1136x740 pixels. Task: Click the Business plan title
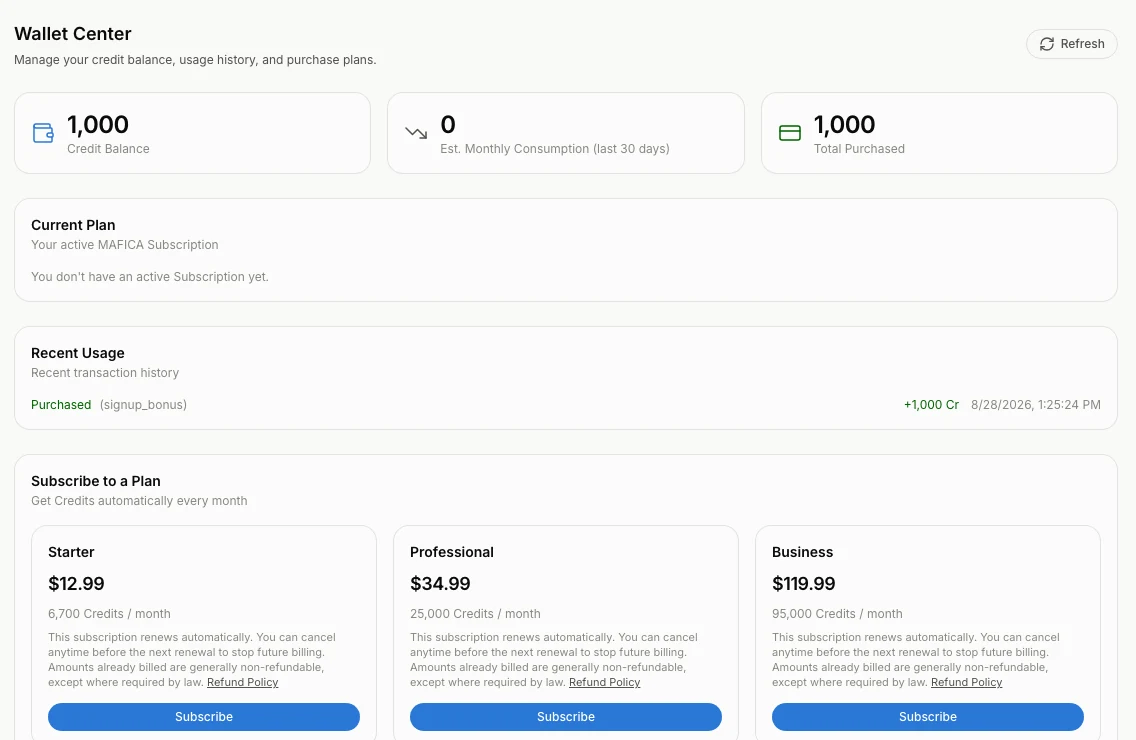click(802, 552)
